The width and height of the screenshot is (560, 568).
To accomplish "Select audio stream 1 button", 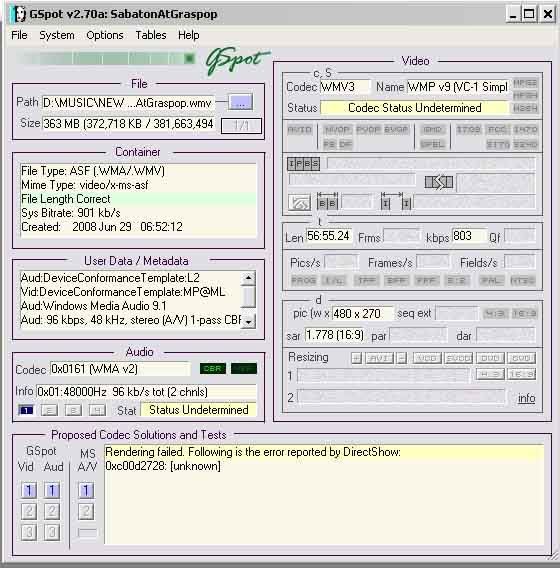I will coord(26,410).
